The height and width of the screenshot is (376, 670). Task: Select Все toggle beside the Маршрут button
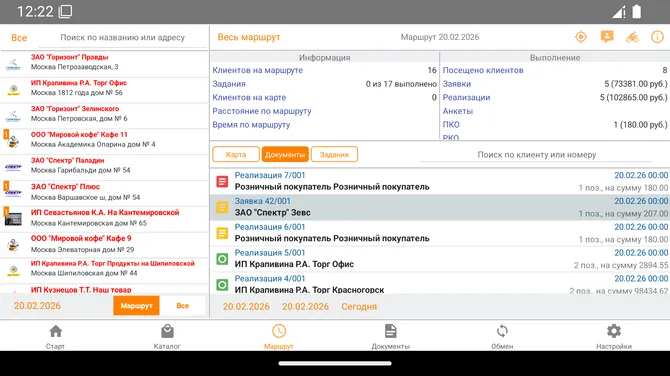pyautogui.click(x=182, y=306)
